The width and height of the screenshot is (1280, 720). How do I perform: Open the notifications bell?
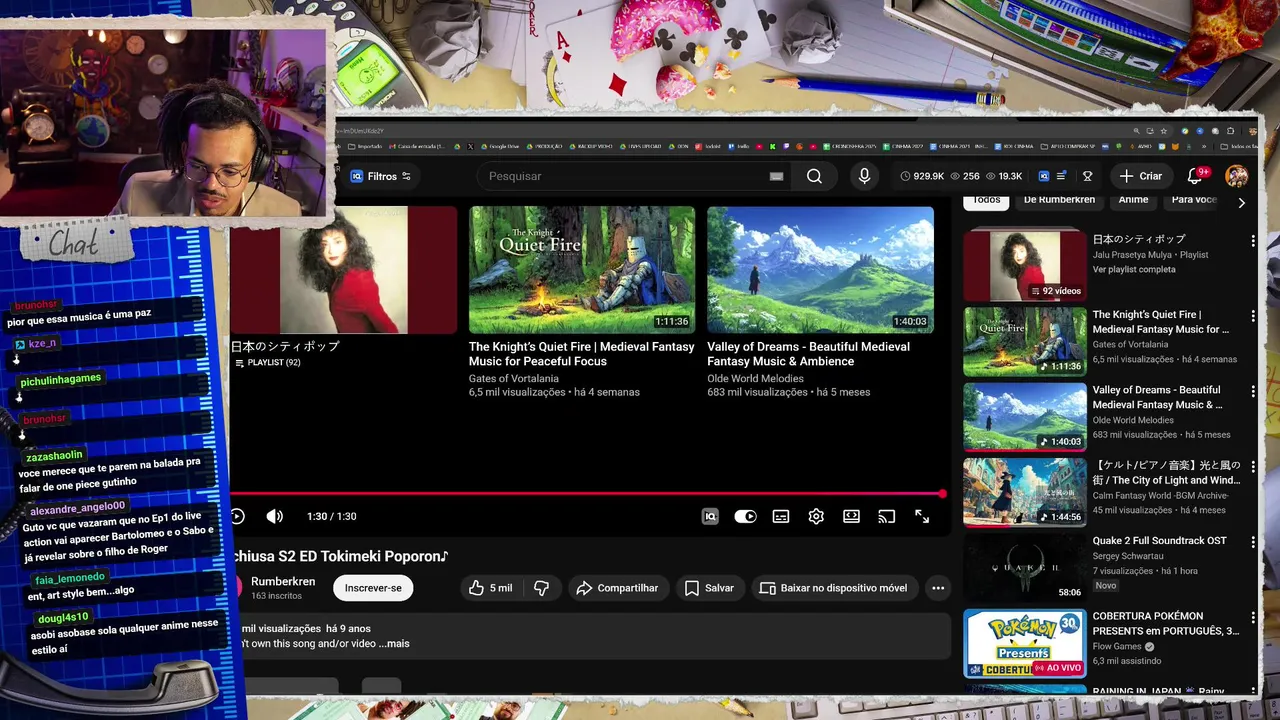(x=1195, y=176)
